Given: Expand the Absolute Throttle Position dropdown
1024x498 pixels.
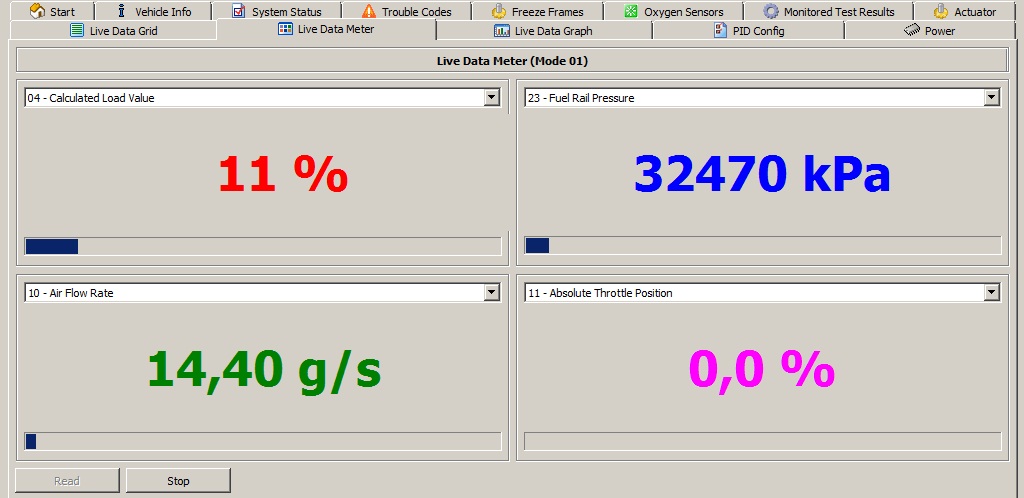Looking at the screenshot, I should pyautogui.click(x=991, y=293).
